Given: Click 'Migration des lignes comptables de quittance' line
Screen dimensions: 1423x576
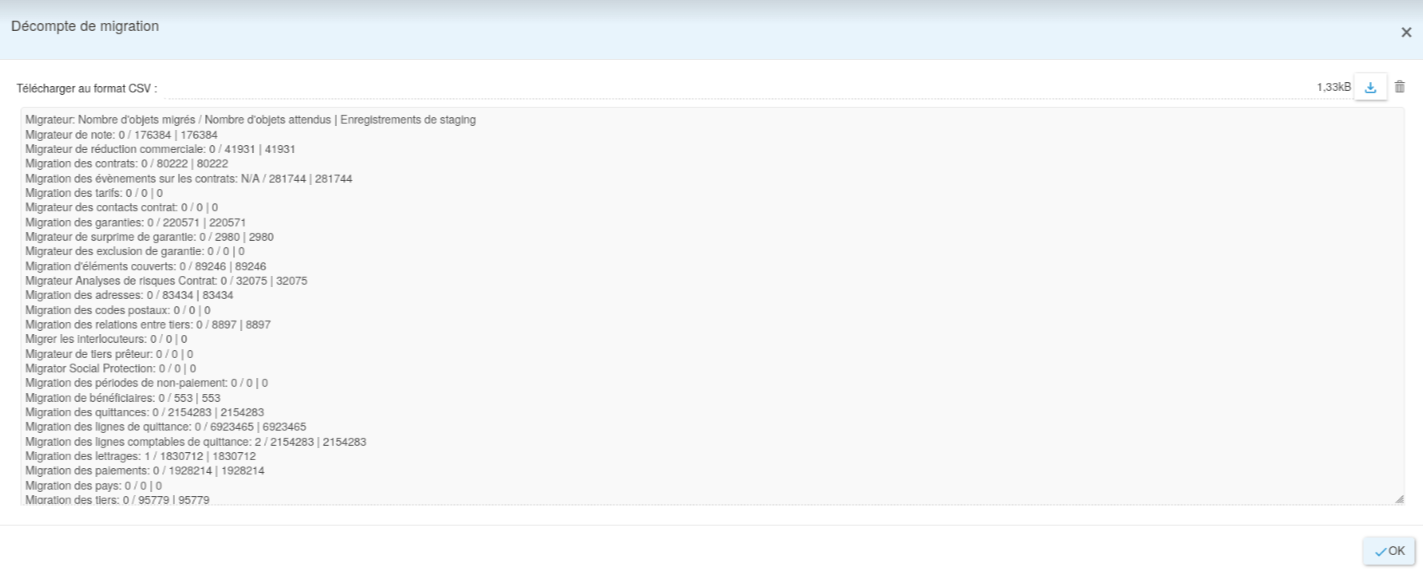Looking at the screenshot, I should 195,442.
